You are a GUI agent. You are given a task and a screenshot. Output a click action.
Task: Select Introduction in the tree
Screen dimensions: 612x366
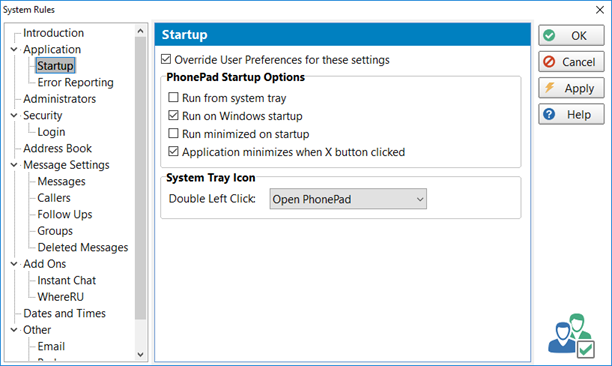[x=53, y=33]
